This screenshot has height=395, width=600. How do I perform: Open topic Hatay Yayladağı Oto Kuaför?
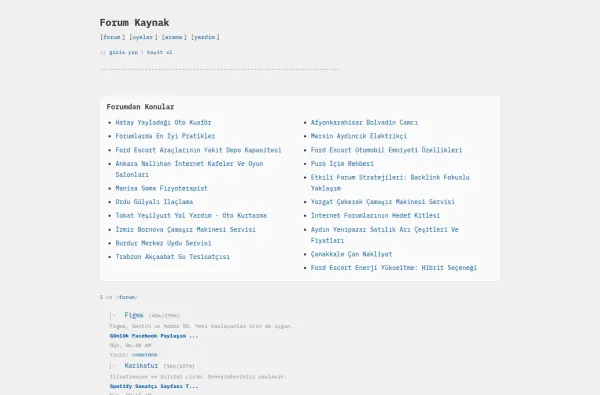click(x=163, y=122)
